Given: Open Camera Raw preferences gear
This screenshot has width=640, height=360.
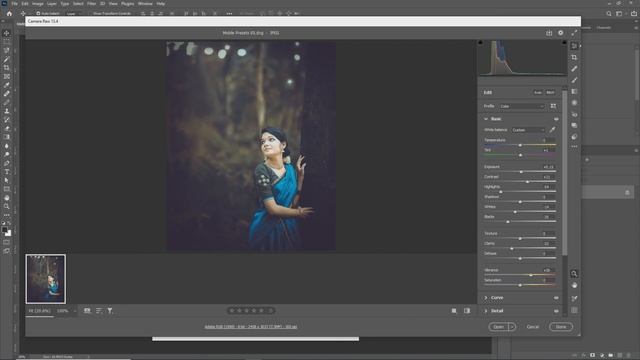Looking at the screenshot, I should (561, 33).
